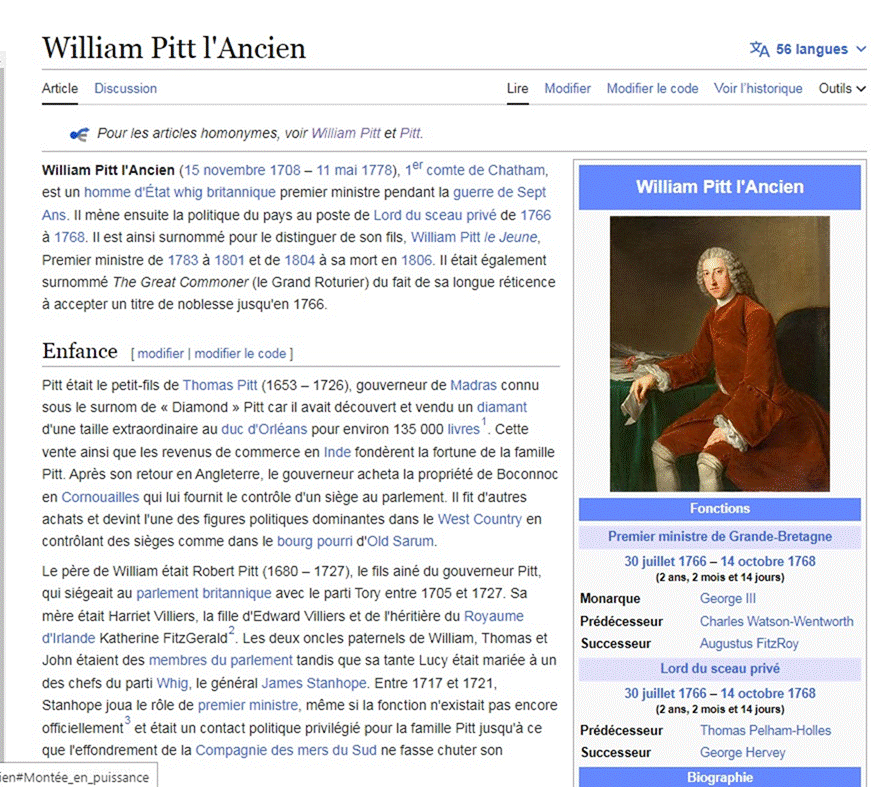Open the Thomas Pelham-Holles link
The width and height of the screenshot is (874, 787).
click(x=765, y=731)
